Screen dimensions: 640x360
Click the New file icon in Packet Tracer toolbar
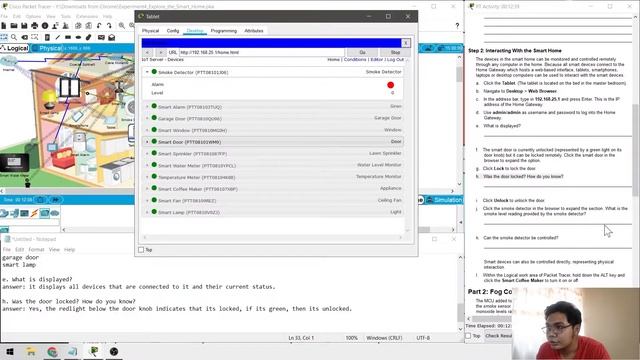[x=4, y=26]
